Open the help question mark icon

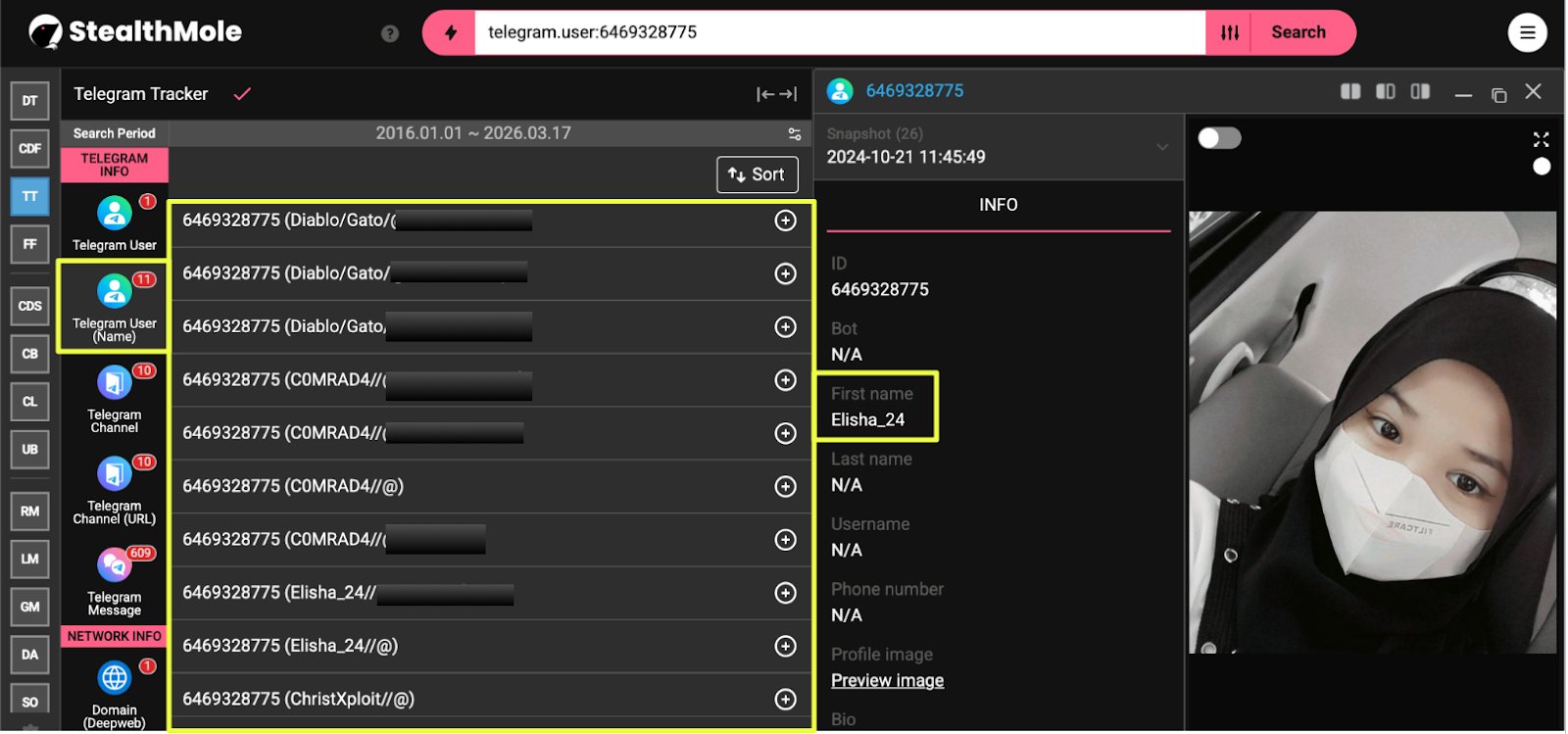[390, 33]
